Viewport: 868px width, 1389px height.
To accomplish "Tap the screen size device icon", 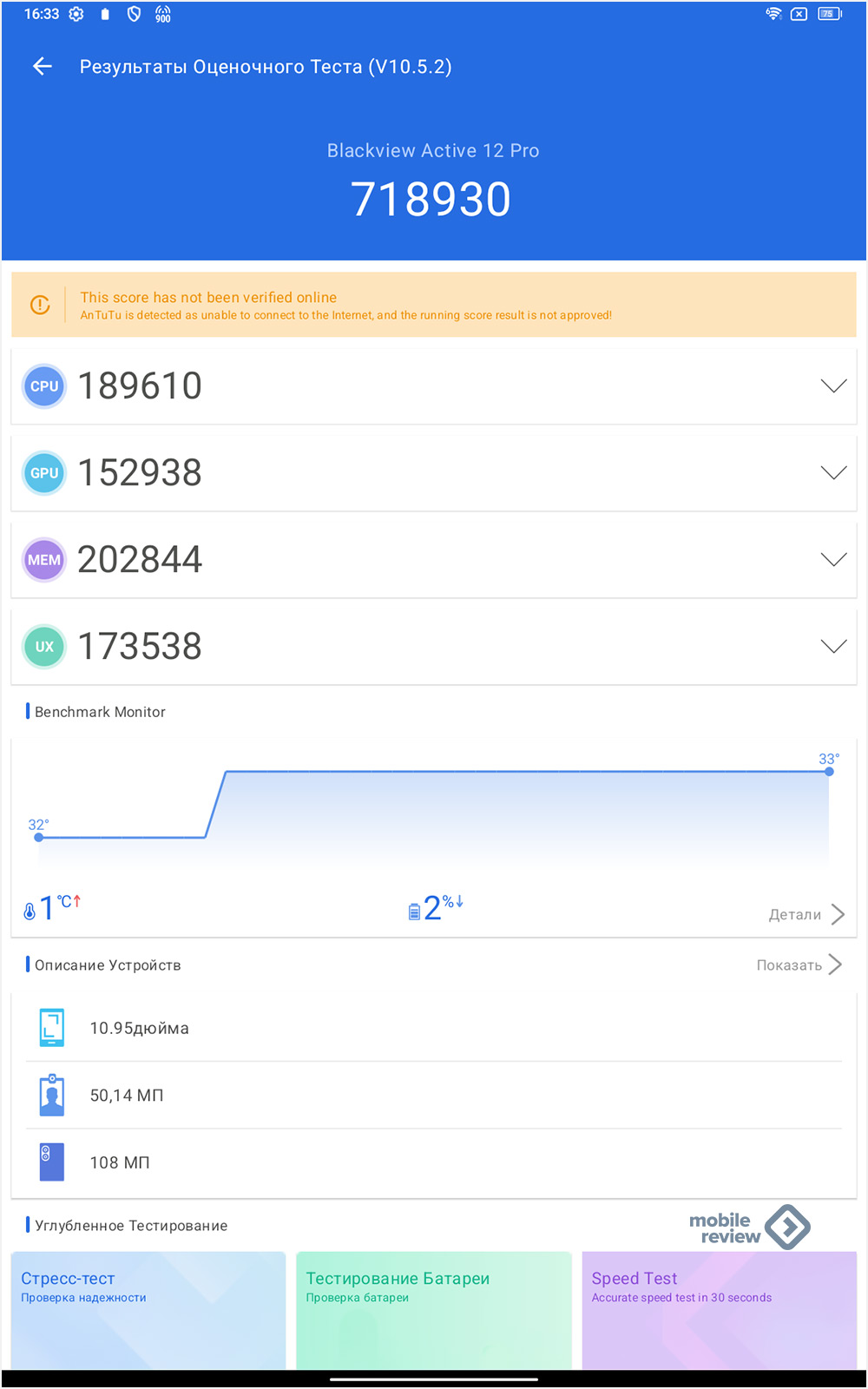I will (x=52, y=1028).
